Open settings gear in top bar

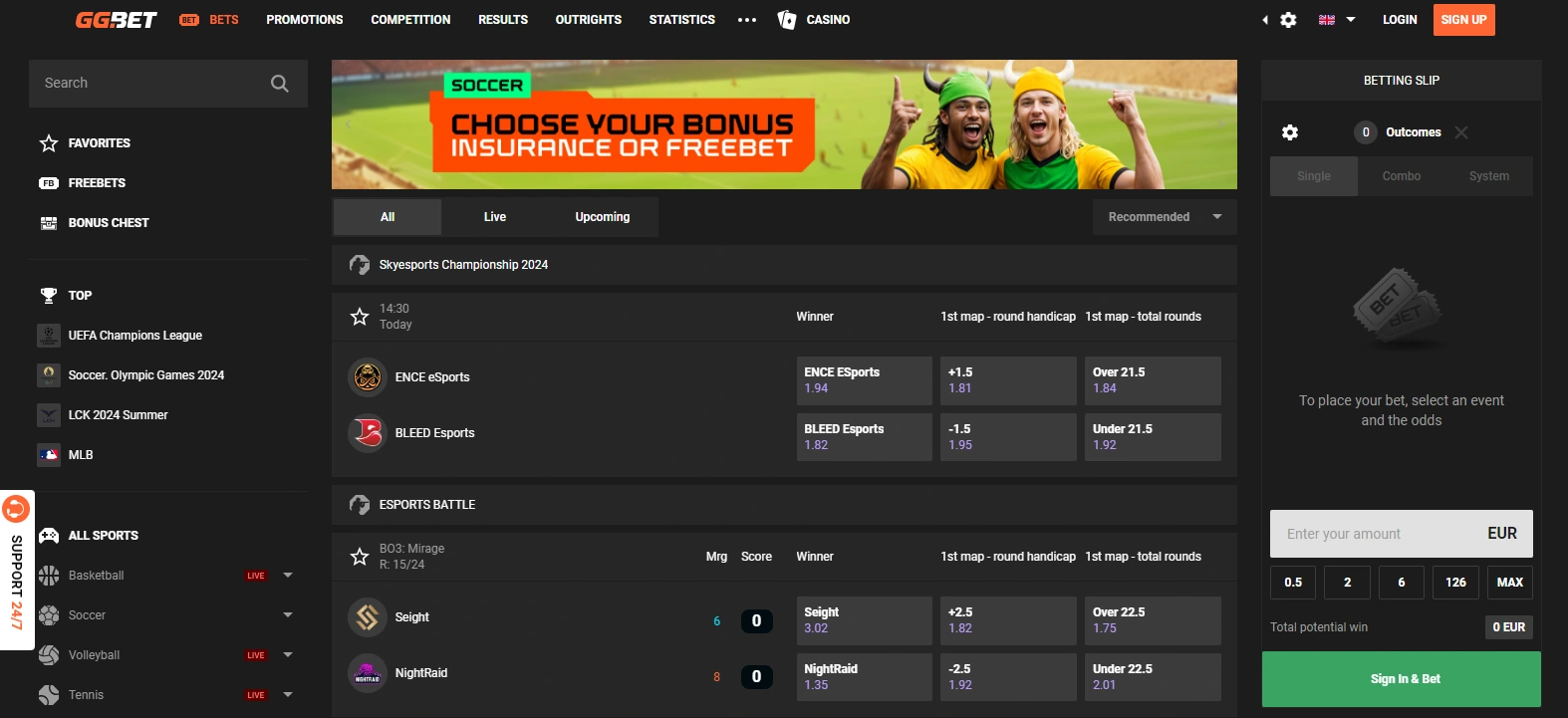click(x=1288, y=20)
